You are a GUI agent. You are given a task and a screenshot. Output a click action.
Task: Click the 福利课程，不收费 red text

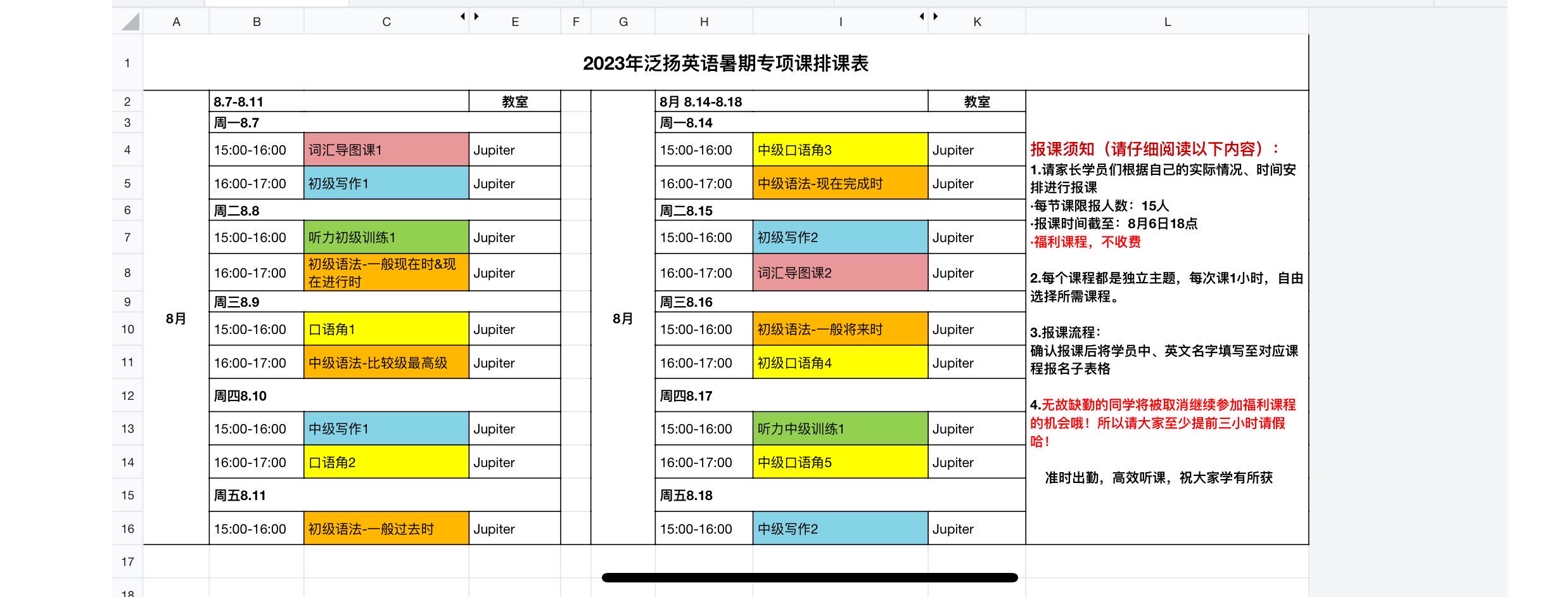tap(1086, 241)
